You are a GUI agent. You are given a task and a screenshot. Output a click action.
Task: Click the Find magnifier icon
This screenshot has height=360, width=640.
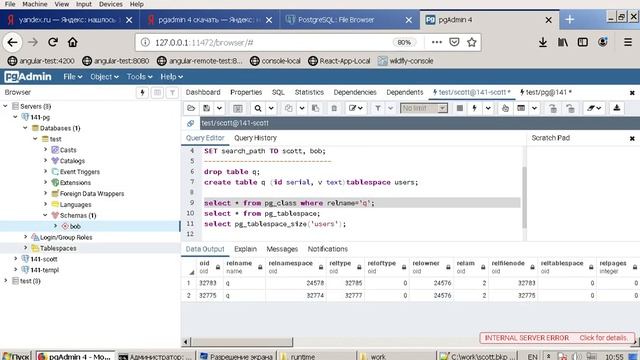(x=258, y=108)
